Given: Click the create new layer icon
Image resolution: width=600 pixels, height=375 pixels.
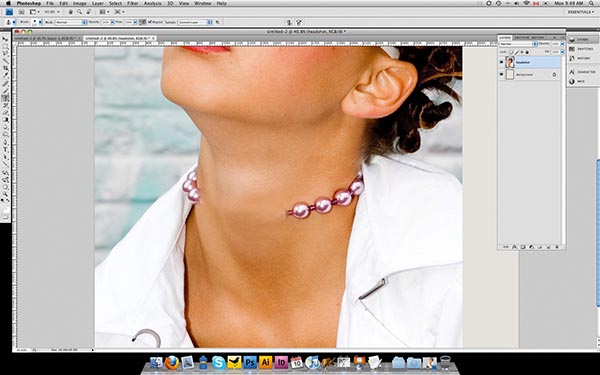Looking at the screenshot, I should 548,247.
